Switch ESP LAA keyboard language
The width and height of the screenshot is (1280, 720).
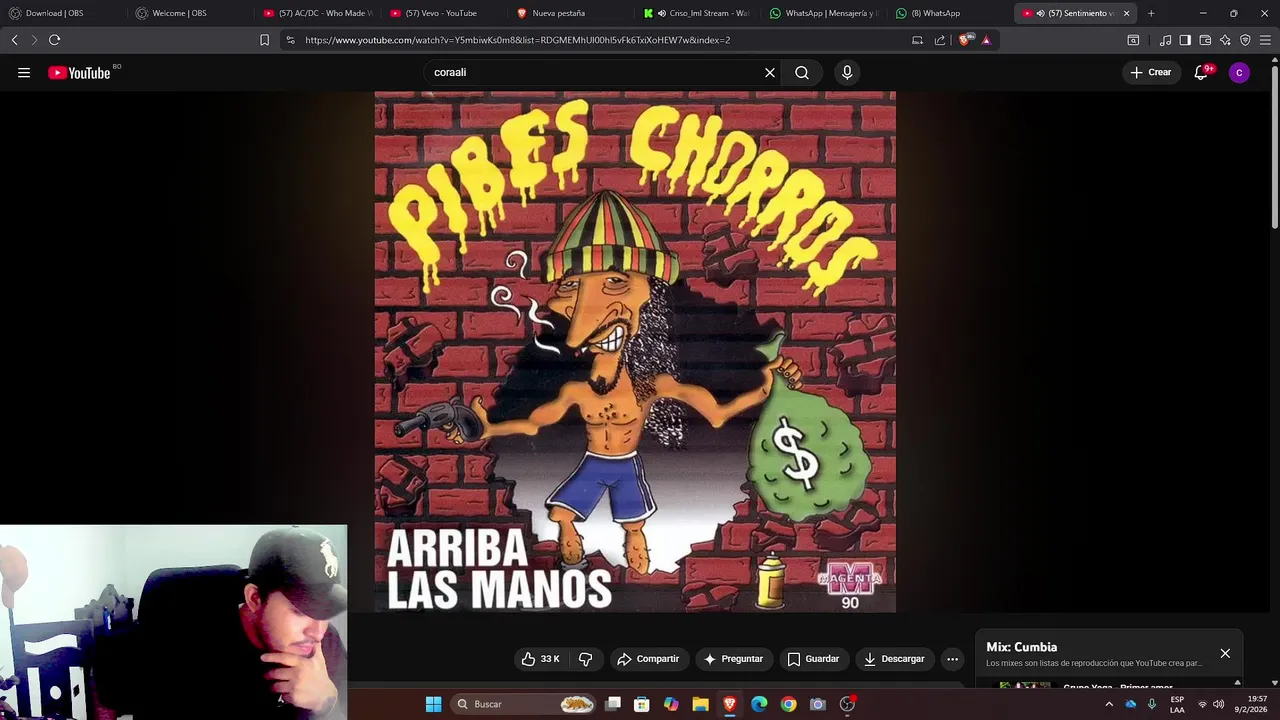[x=1177, y=704]
